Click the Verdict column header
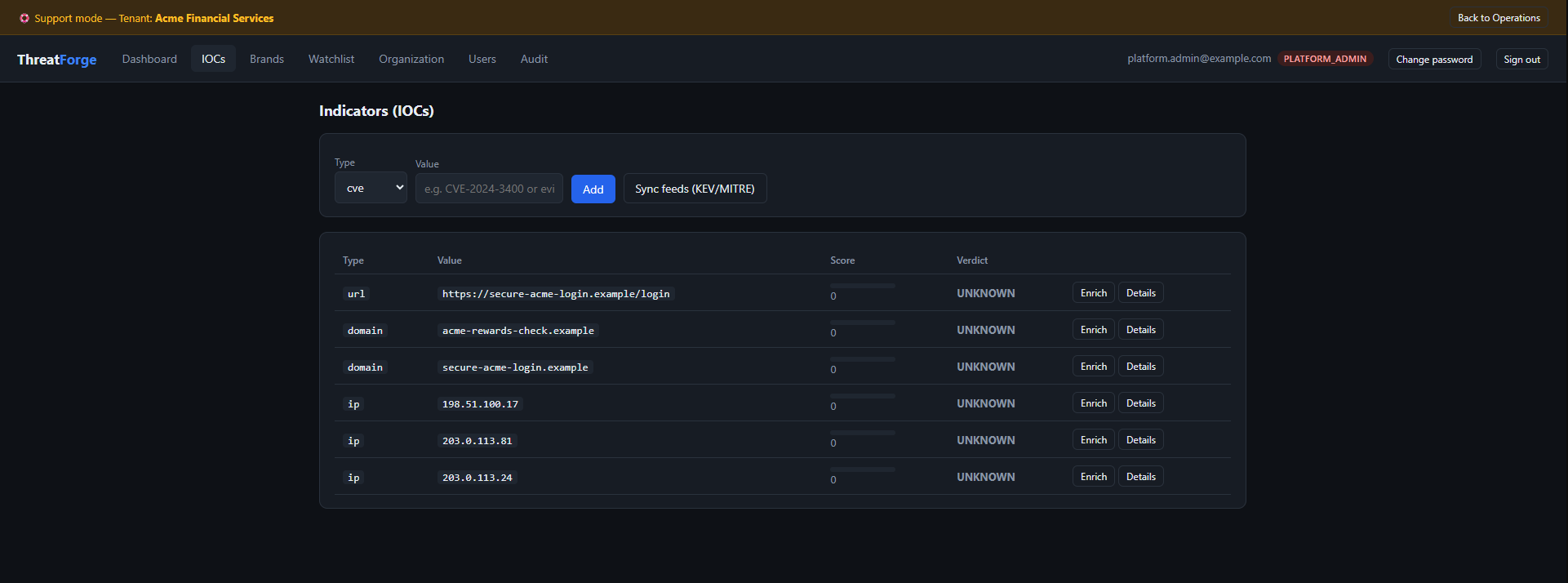Viewport: 1568px width, 583px height. (972, 260)
